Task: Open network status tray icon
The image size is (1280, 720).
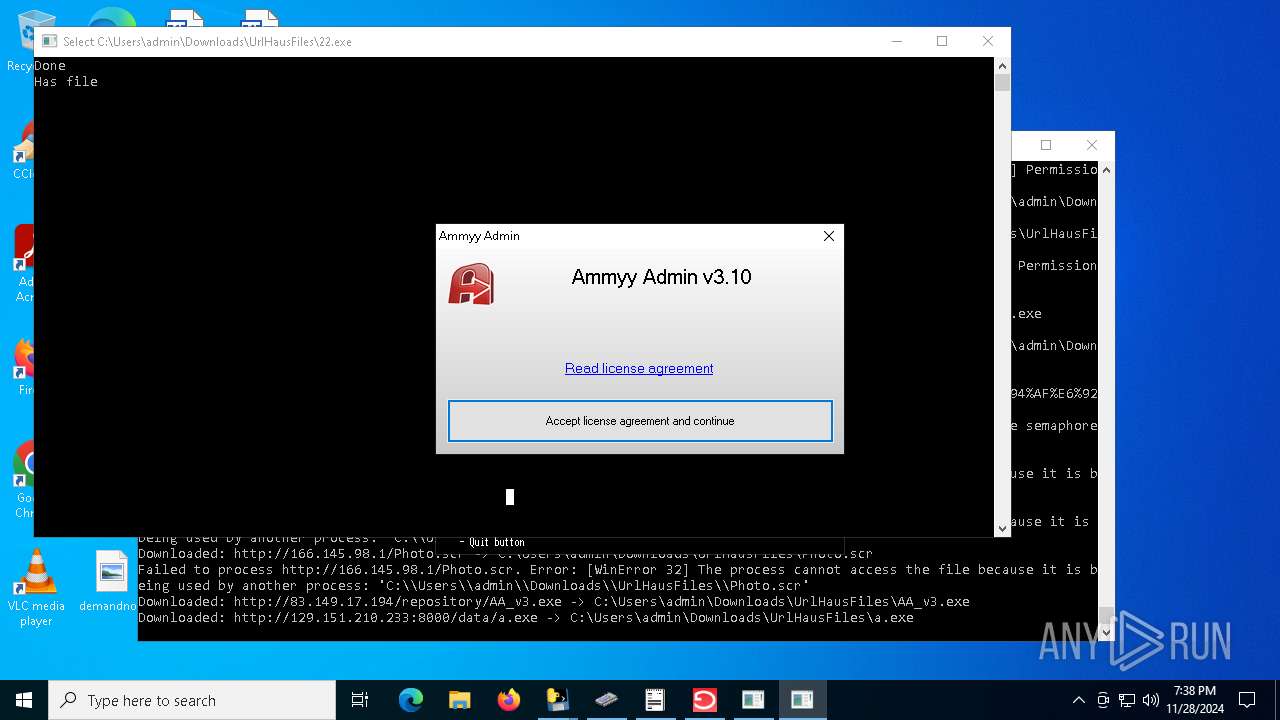Action: pos(1127,700)
